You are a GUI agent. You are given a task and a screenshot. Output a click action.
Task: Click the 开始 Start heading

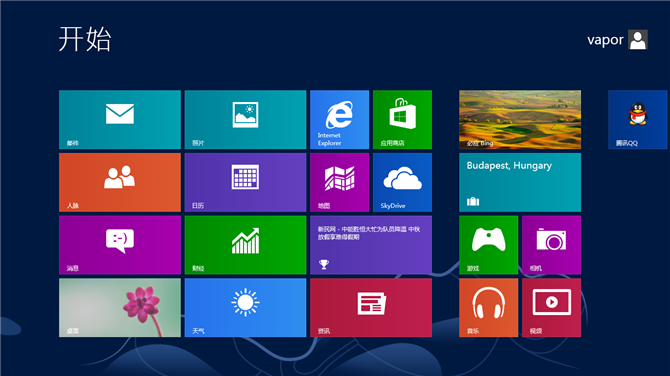tap(85, 39)
